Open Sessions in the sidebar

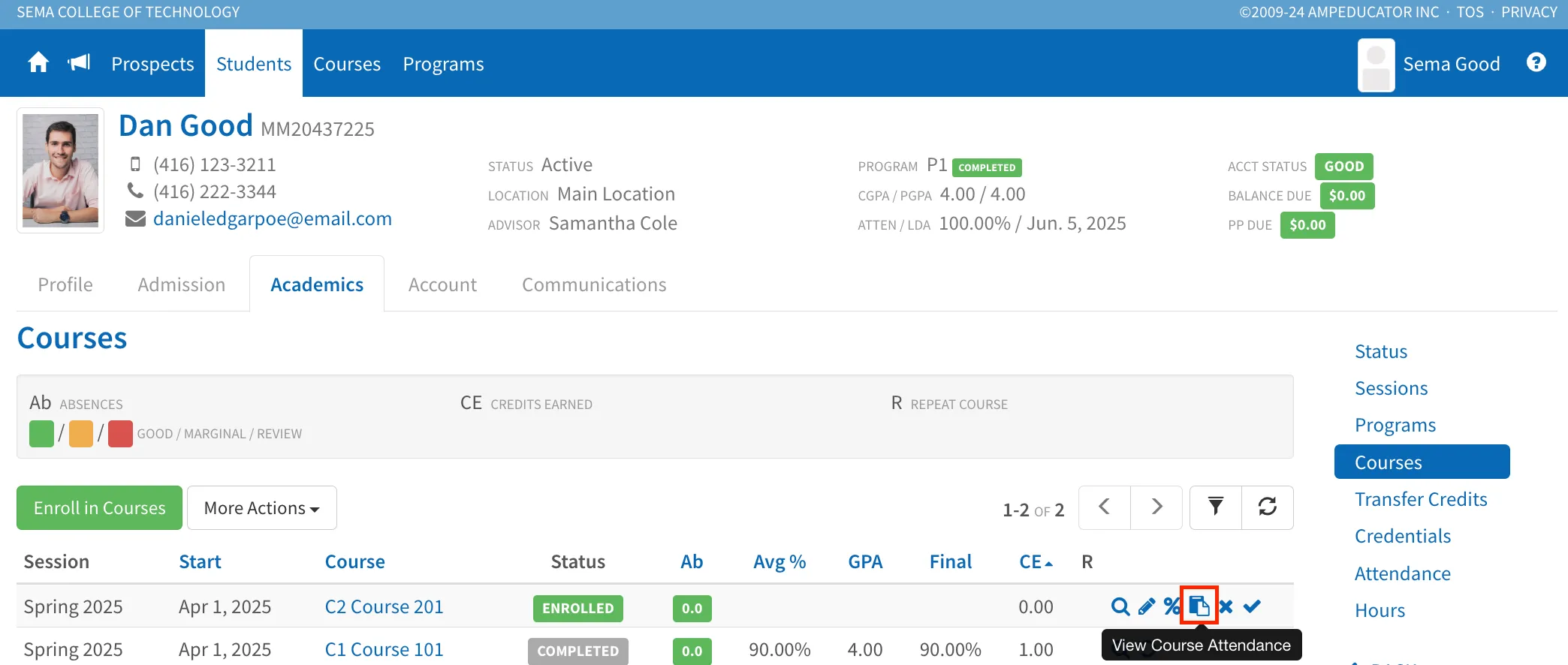click(1392, 388)
